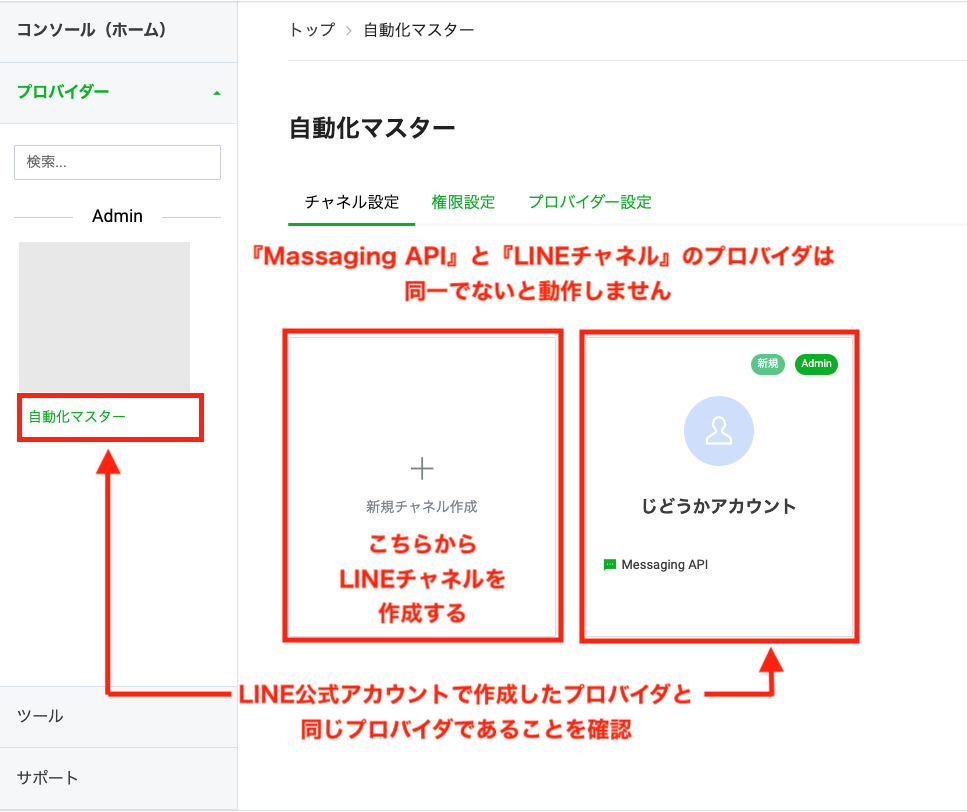Viewport: 967px width, 812px height.
Task: Click the plus icon for new channel
Action: (422, 468)
